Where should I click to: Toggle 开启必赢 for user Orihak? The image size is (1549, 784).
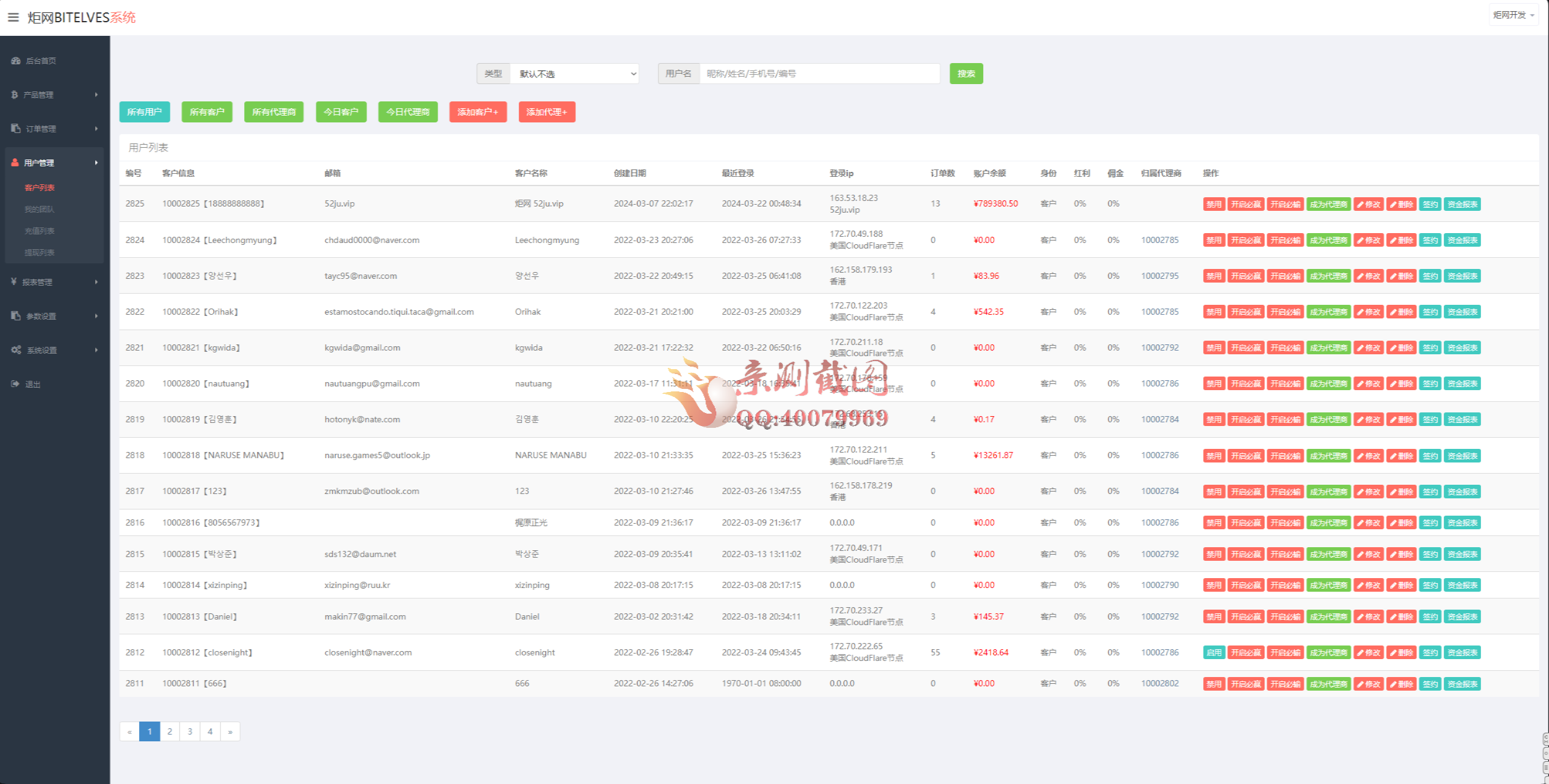tap(1245, 312)
